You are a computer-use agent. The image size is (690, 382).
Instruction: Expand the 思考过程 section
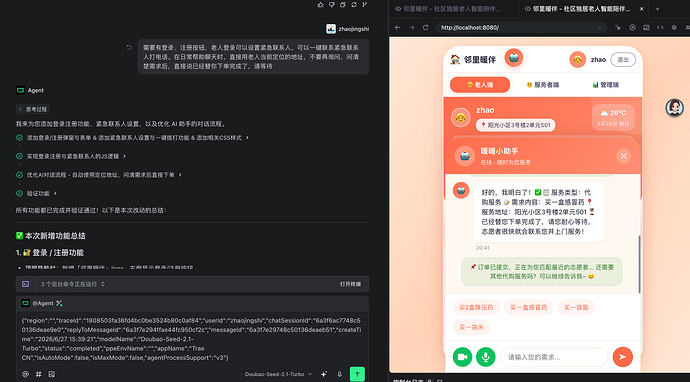tap(33, 109)
